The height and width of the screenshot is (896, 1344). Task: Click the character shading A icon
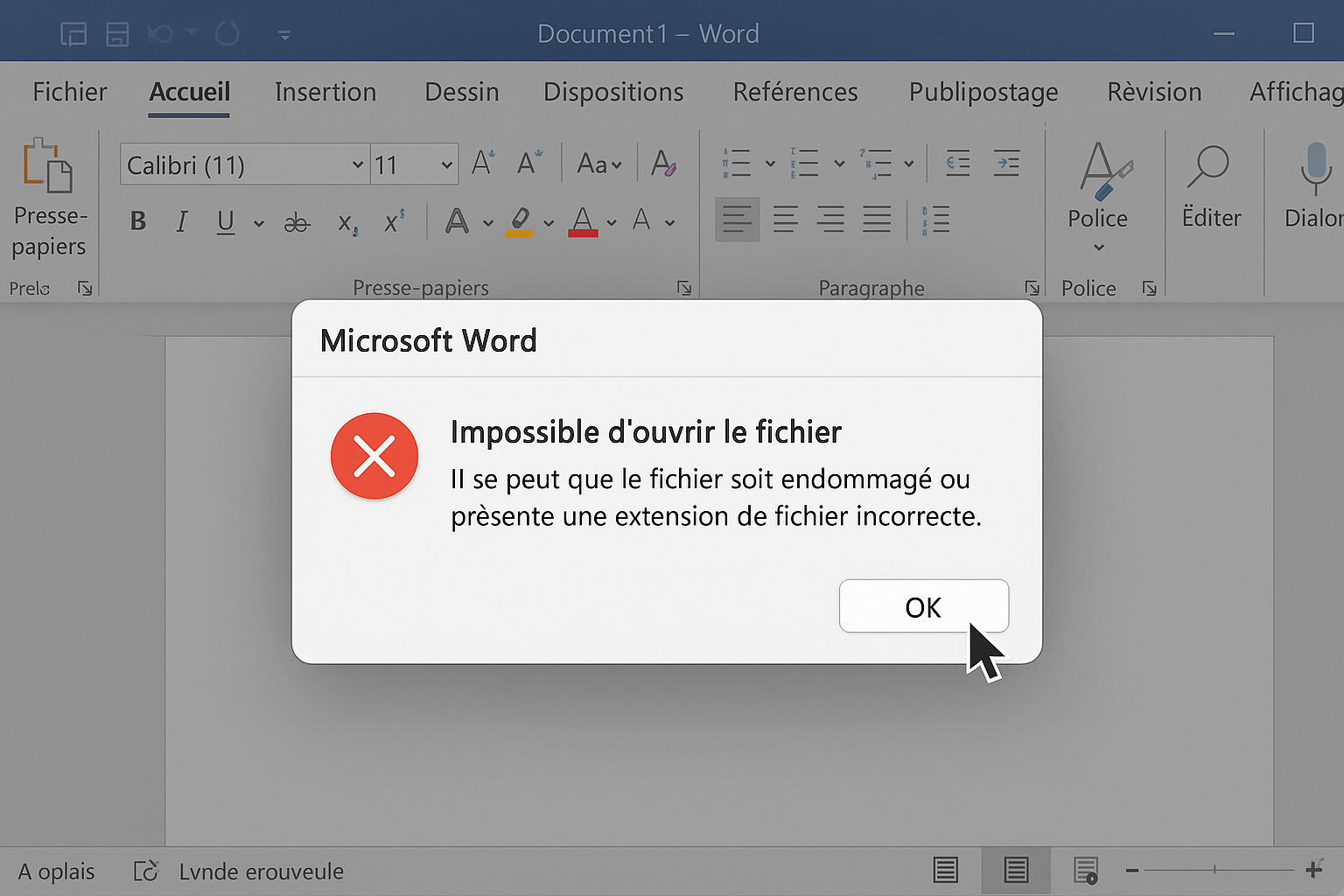[641, 220]
